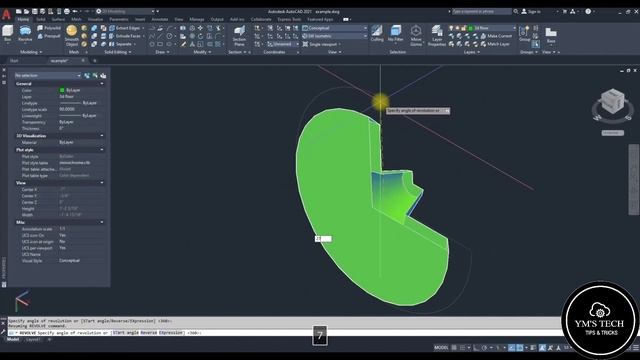Click Extract Edges in Solid Editing
The width and height of the screenshot is (640, 360).
click(125, 28)
